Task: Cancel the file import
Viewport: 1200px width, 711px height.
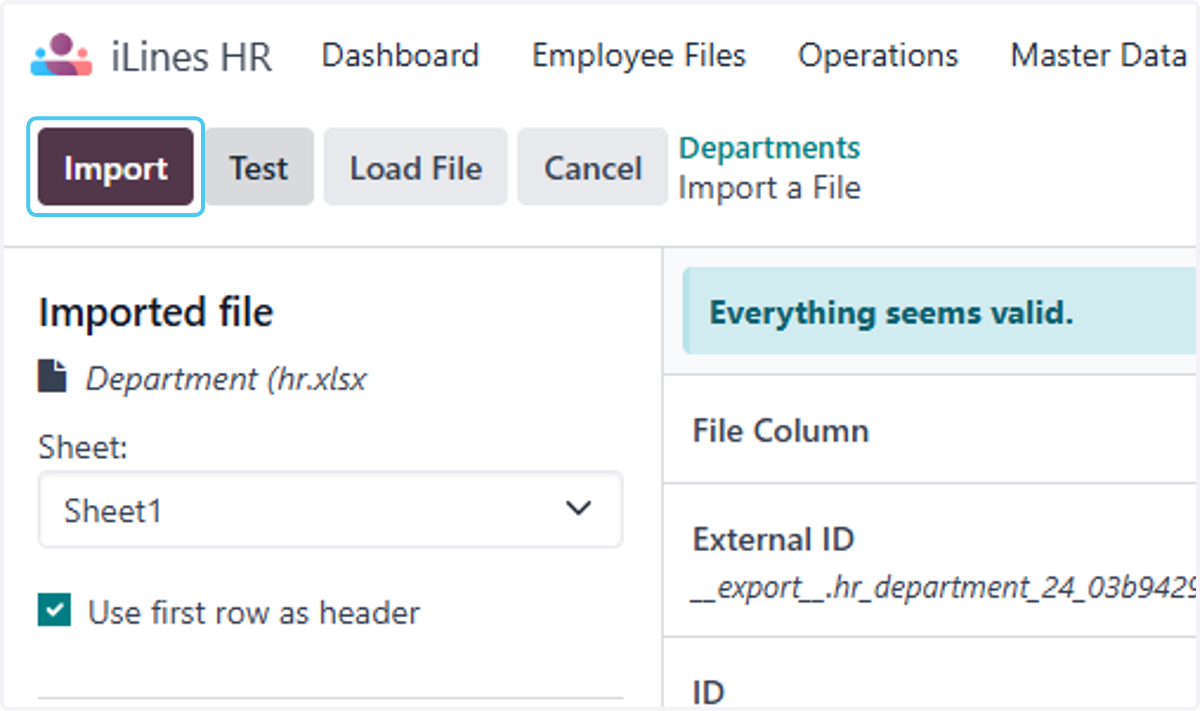Action: [x=592, y=167]
